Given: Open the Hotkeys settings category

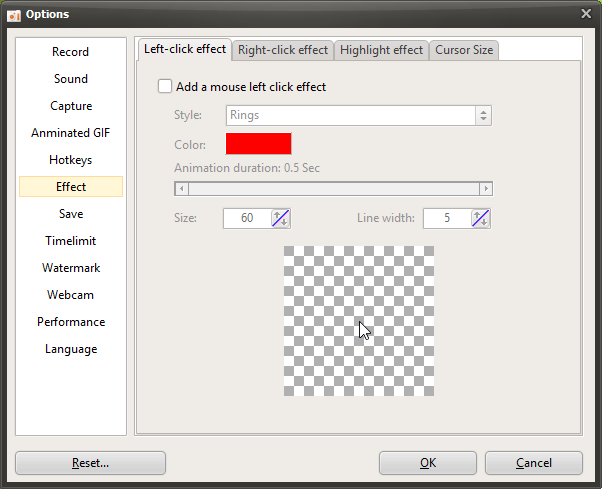Looking at the screenshot, I should pyautogui.click(x=71, y=160).
